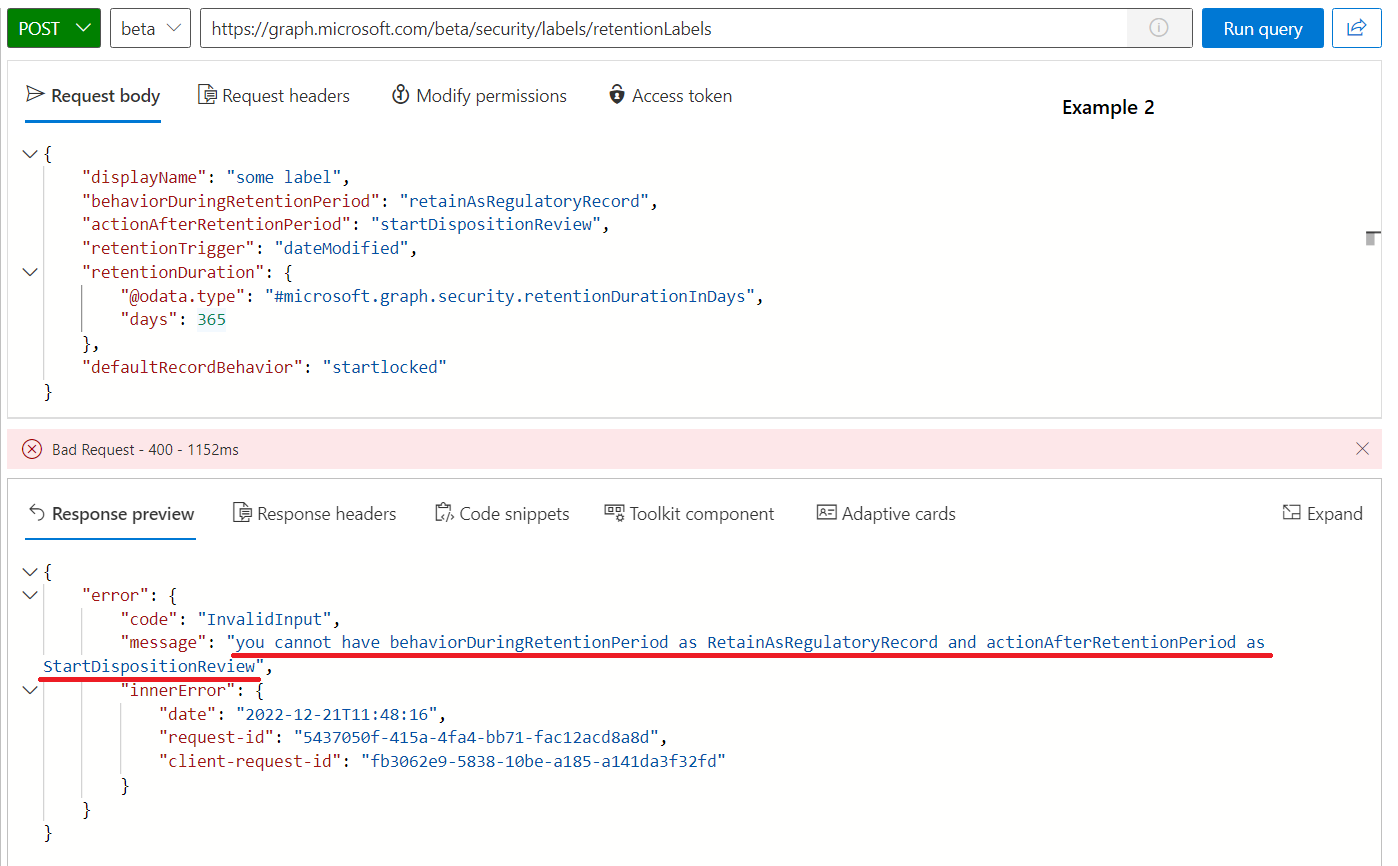Select the Modify permissions icon
1398x866 pixels.
tap(400, 95)
